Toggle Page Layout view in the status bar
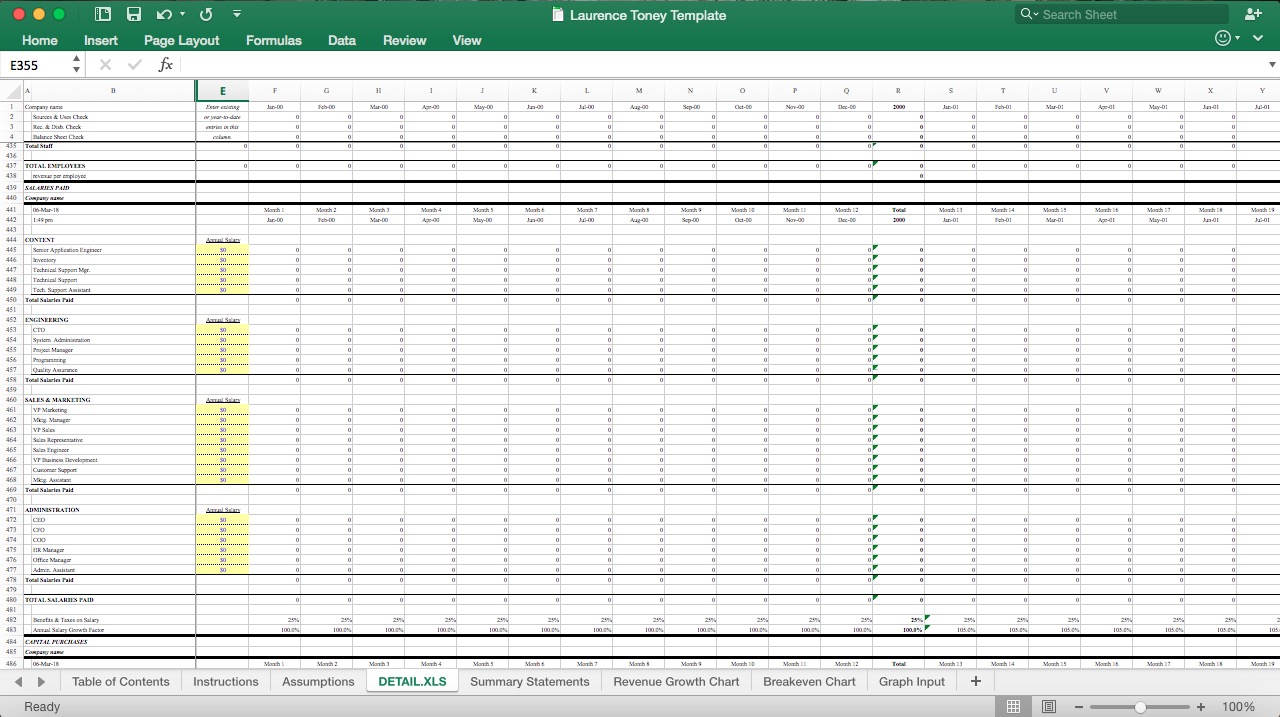1280x717 pixels. (x=1049, y=707)
